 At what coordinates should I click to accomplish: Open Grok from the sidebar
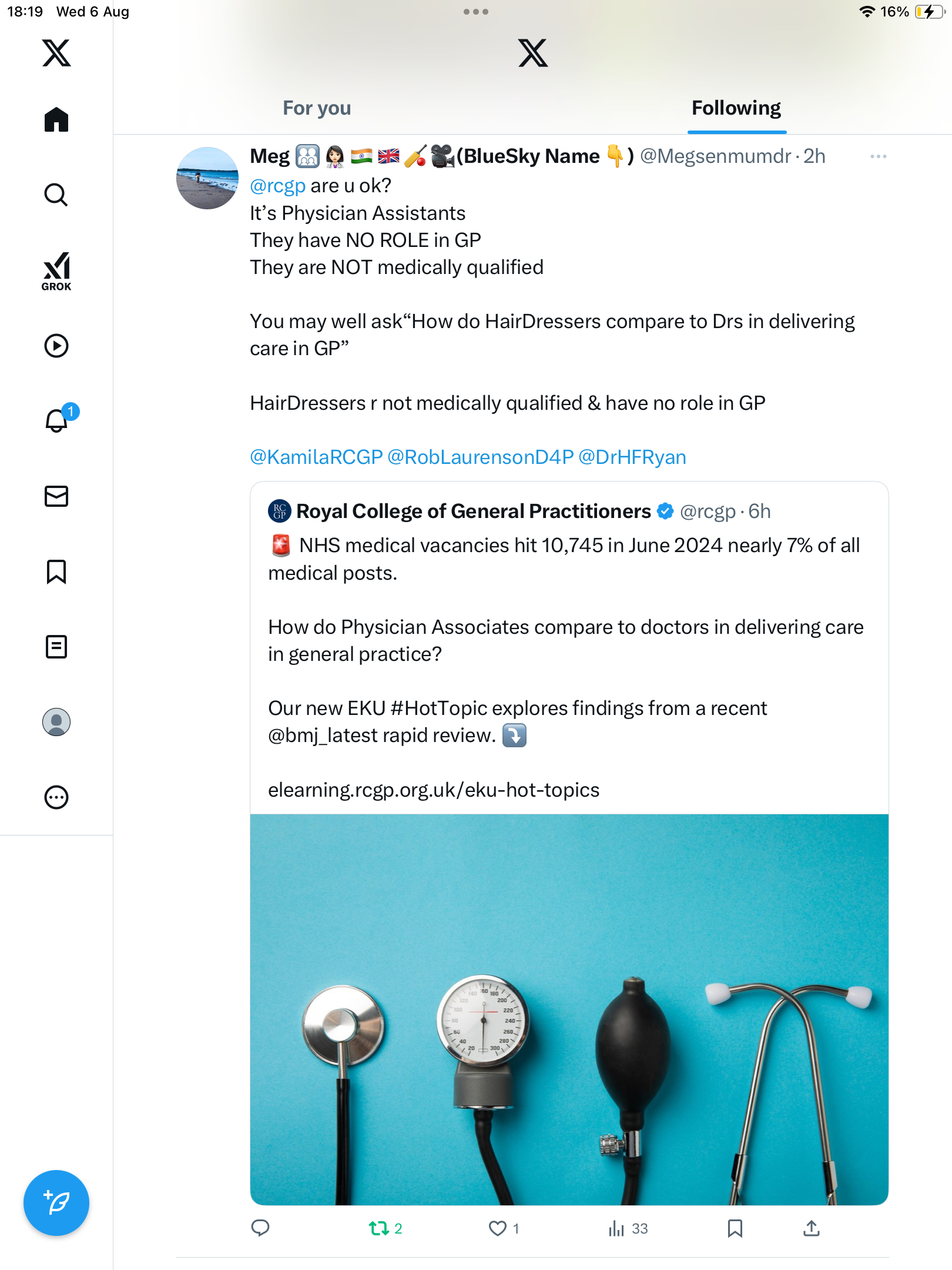(56, 272)
